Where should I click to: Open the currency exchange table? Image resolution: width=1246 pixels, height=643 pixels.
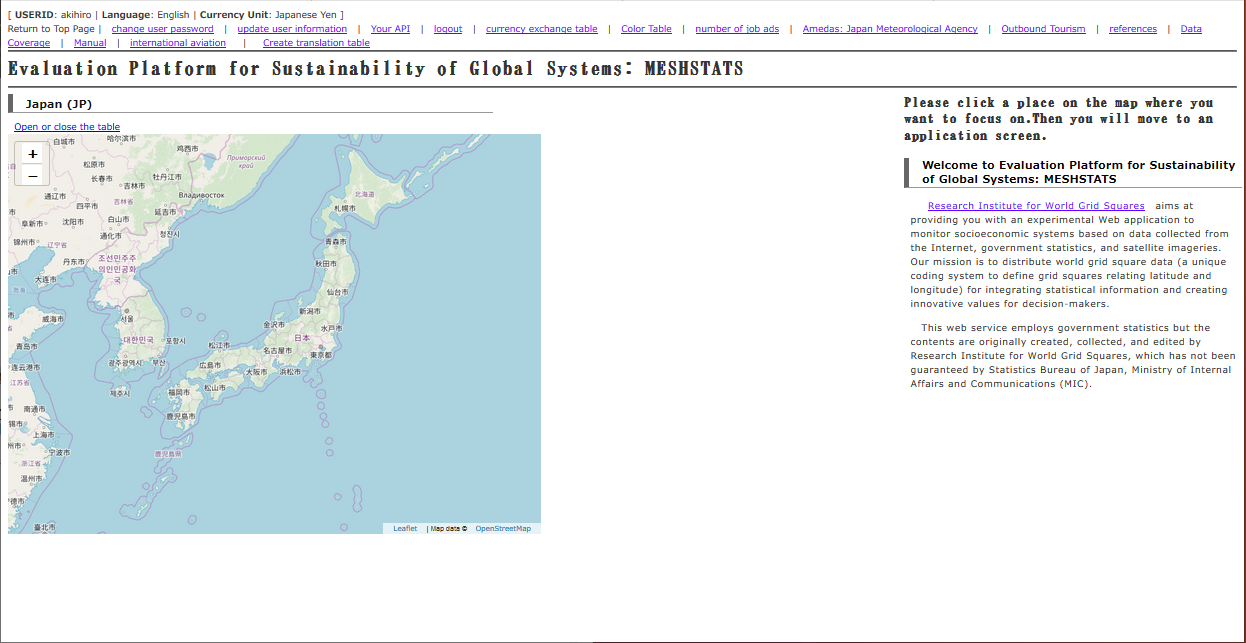click(541, 29)
